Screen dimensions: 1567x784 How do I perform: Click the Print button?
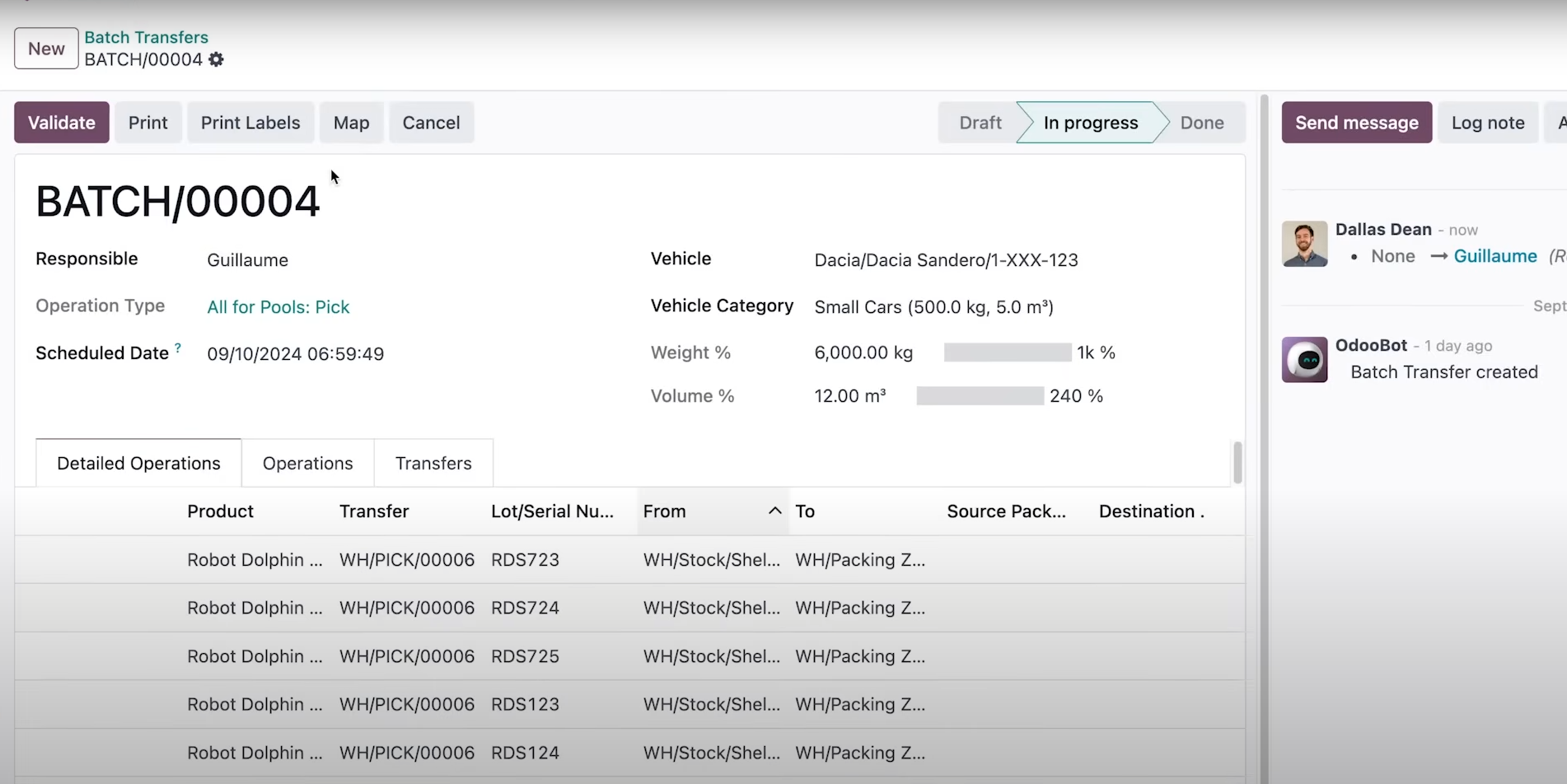148,123
